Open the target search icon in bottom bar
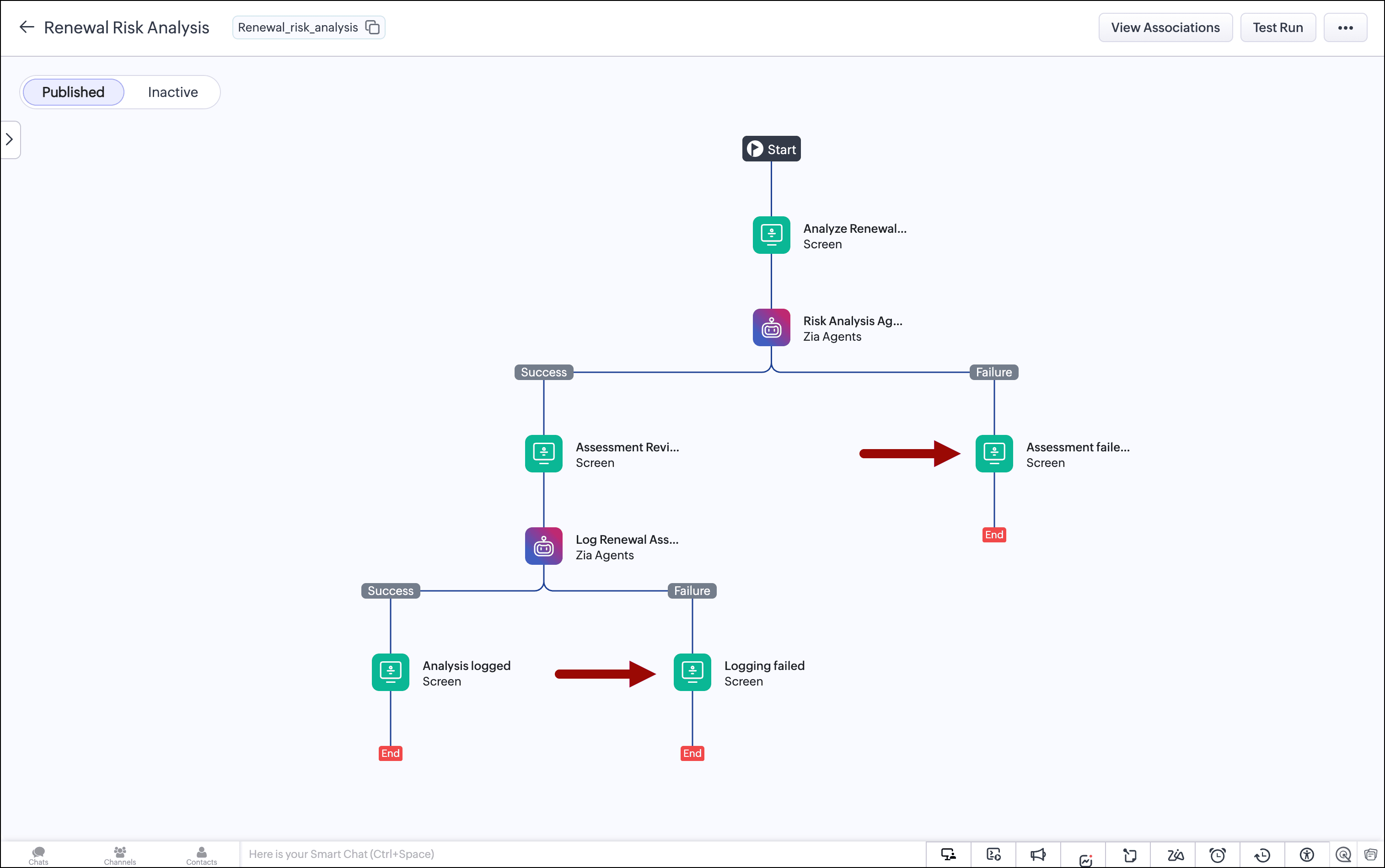 tap(1344, 855)
